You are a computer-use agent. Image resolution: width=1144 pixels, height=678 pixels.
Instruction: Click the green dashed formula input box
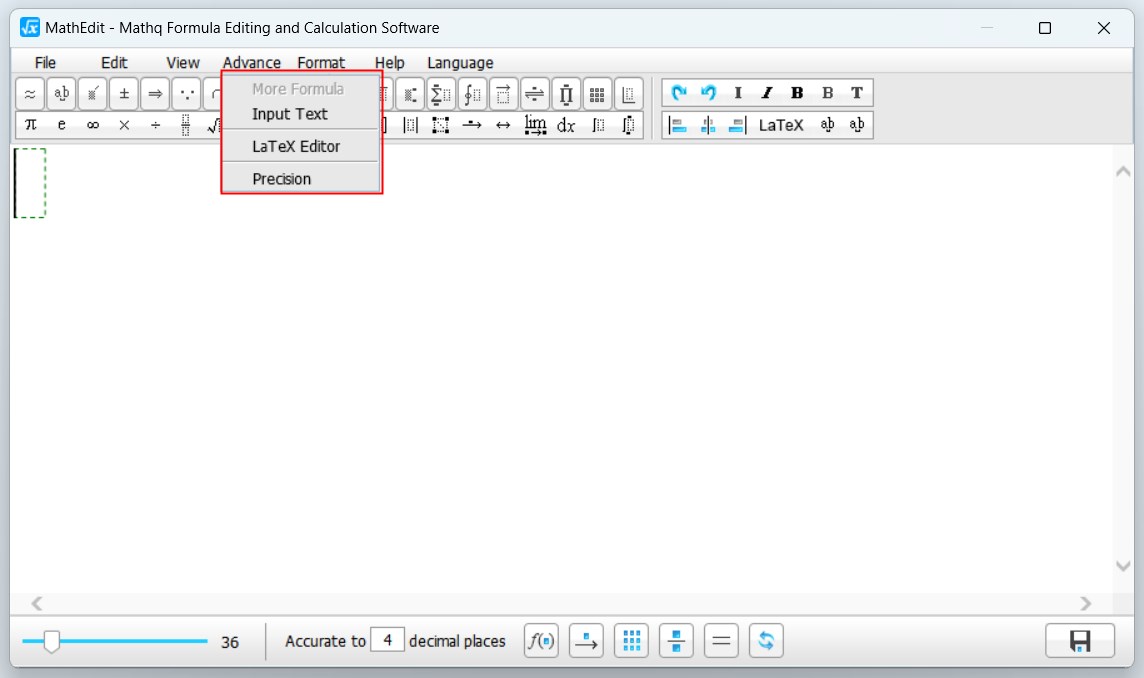click(30, 183)
